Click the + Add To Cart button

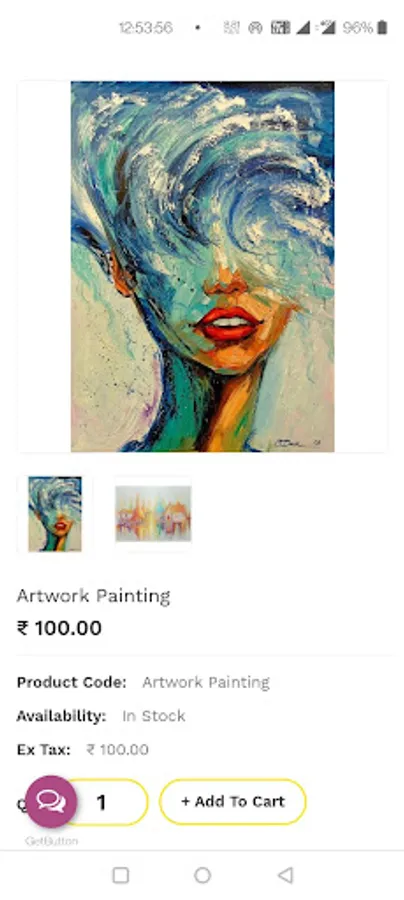233,802
